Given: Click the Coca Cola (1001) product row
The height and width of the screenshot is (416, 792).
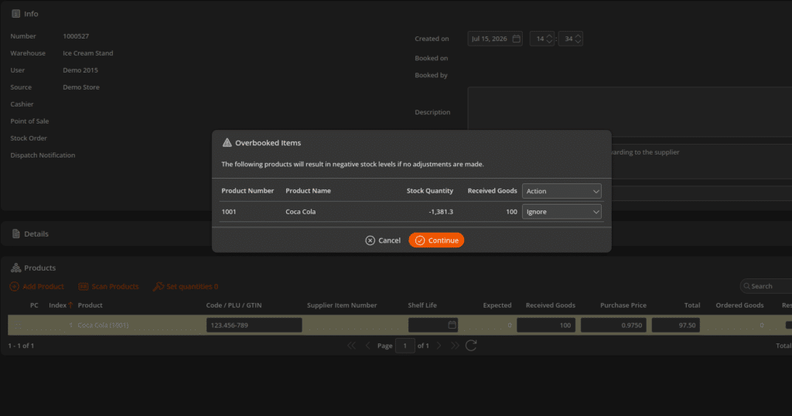Looking at the screenshot, I should (400, 325).
